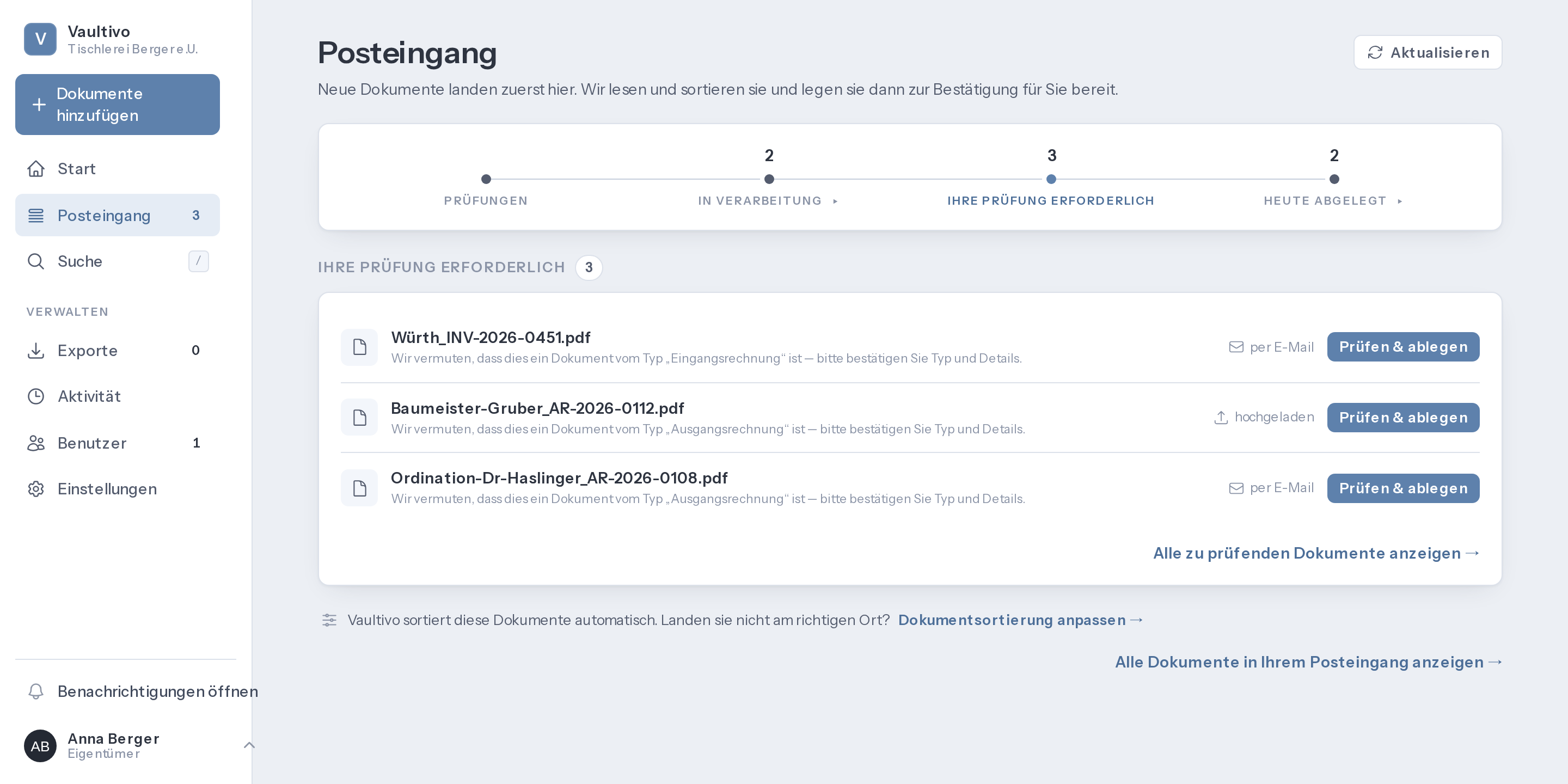Click the Posteingang inbox icon in sidebar
1568x784 pixels.
[36, 215]
